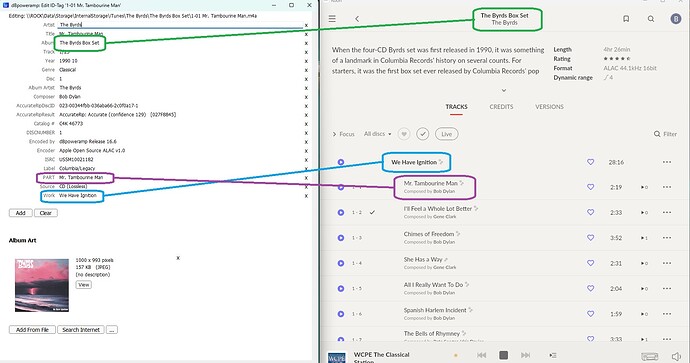Toggle the Live filter pill

(446, 134)
